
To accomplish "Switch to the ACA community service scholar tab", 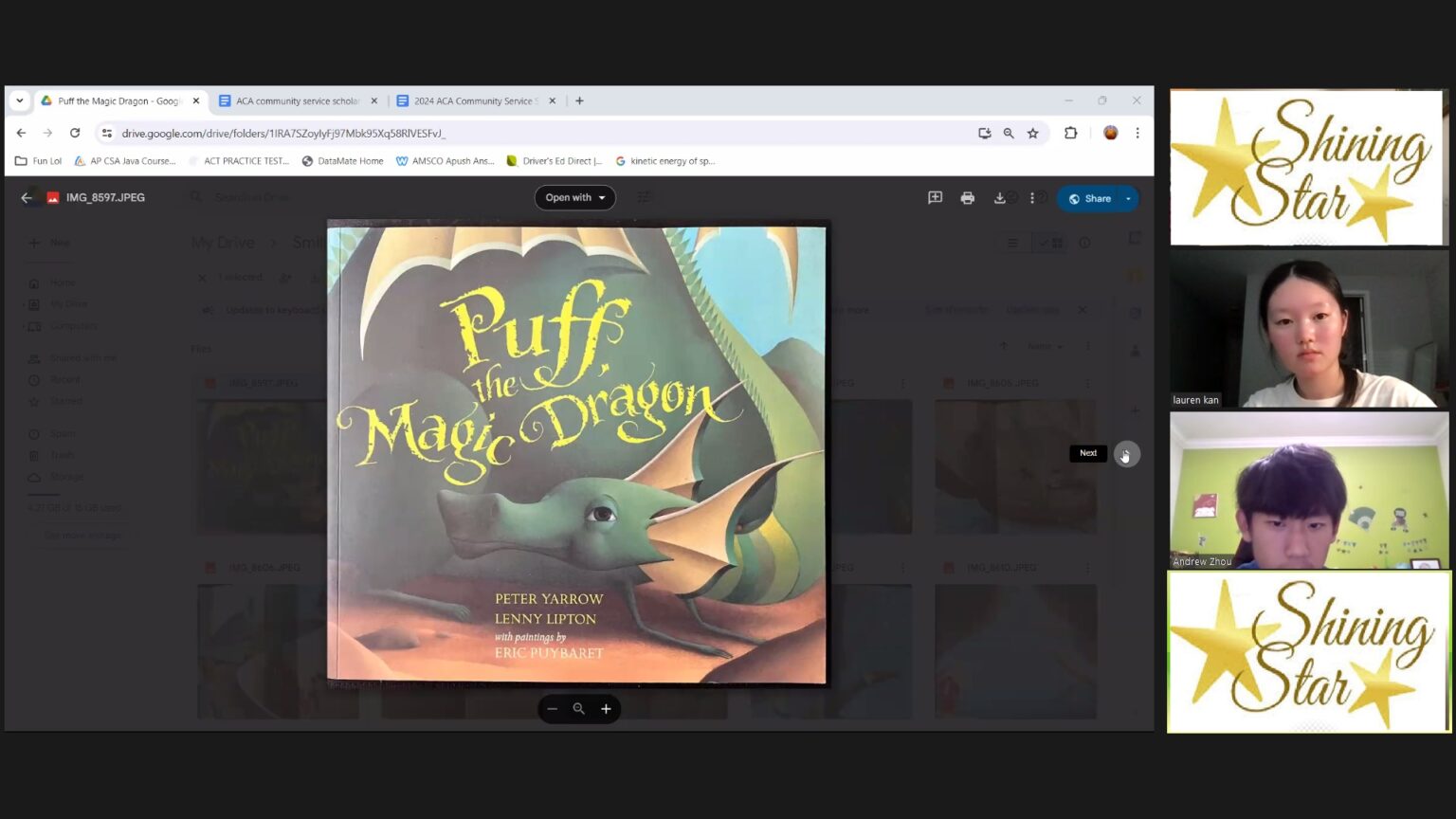I will click(297, 100).
